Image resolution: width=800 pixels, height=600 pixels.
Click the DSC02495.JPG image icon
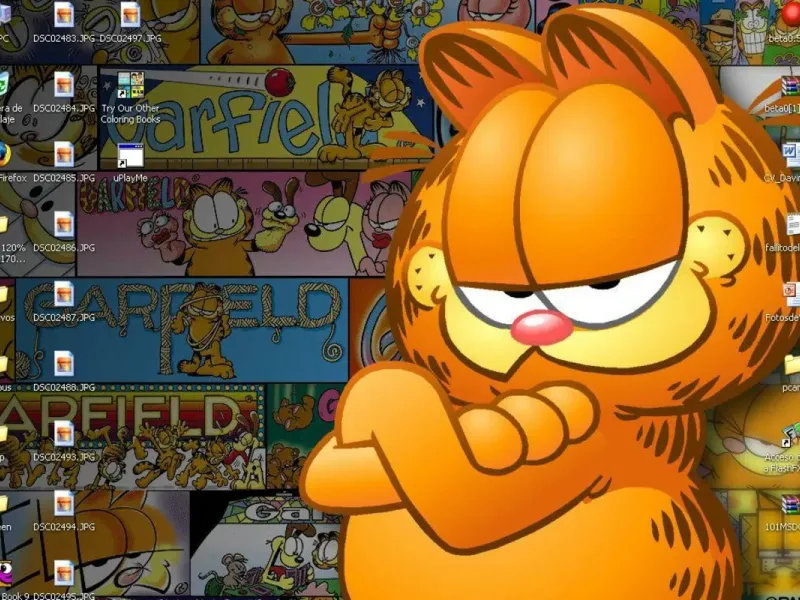pyautogui.click(x=64, y=573)
